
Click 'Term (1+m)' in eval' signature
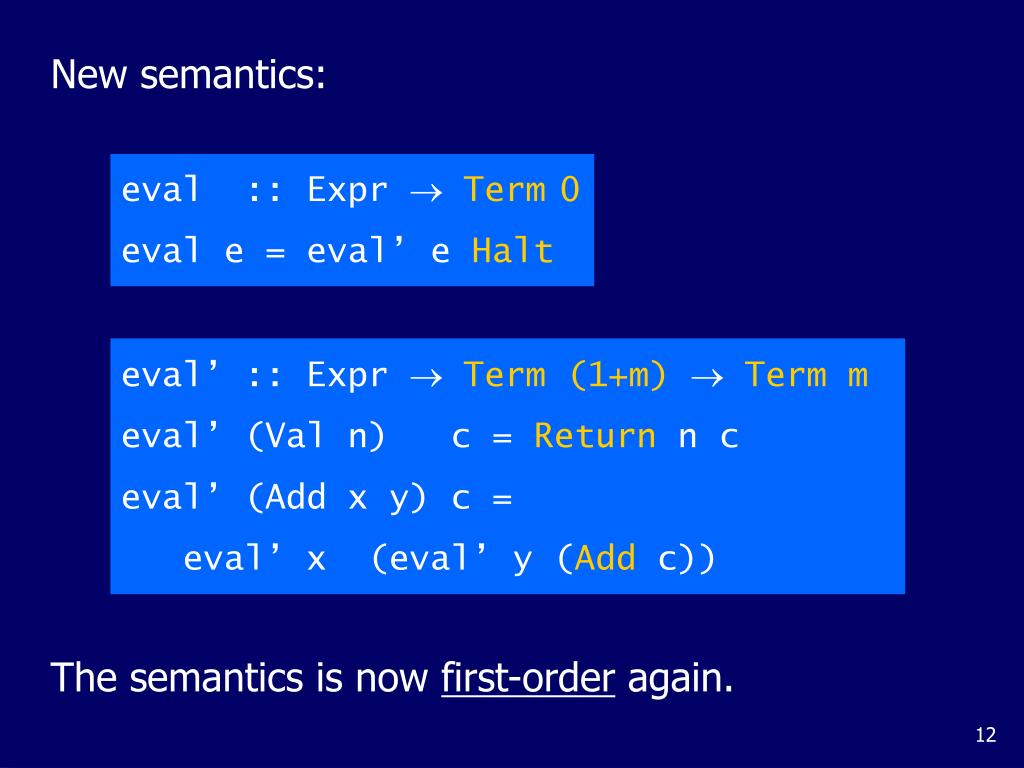tap(565, 376)
